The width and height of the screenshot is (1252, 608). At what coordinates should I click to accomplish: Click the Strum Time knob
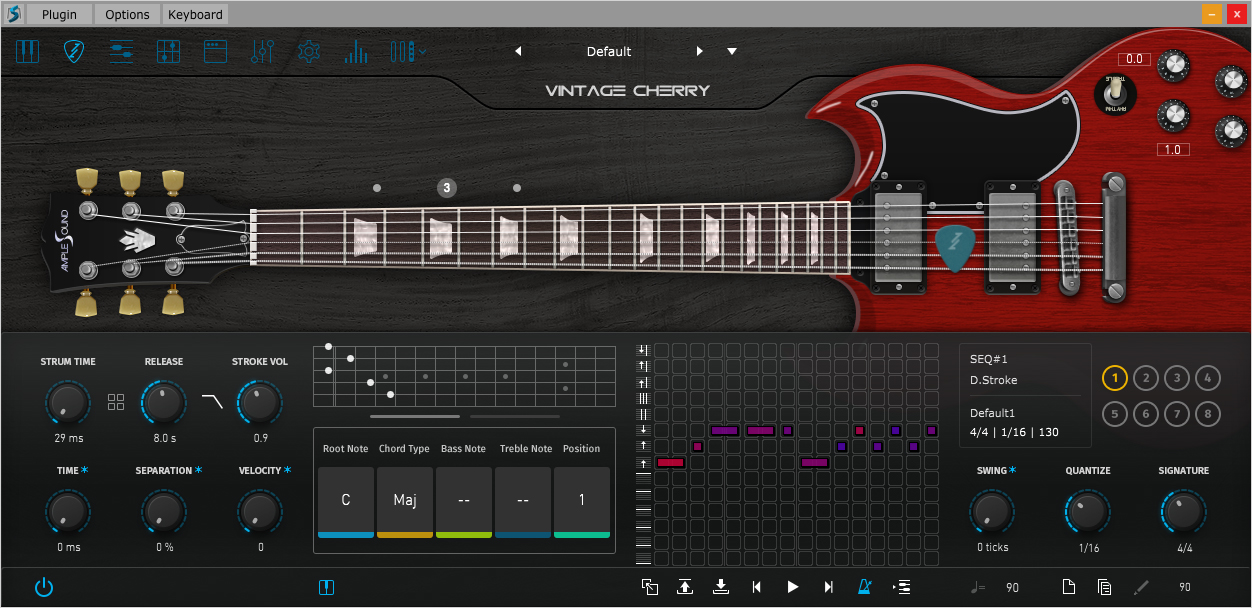(67, 403)
